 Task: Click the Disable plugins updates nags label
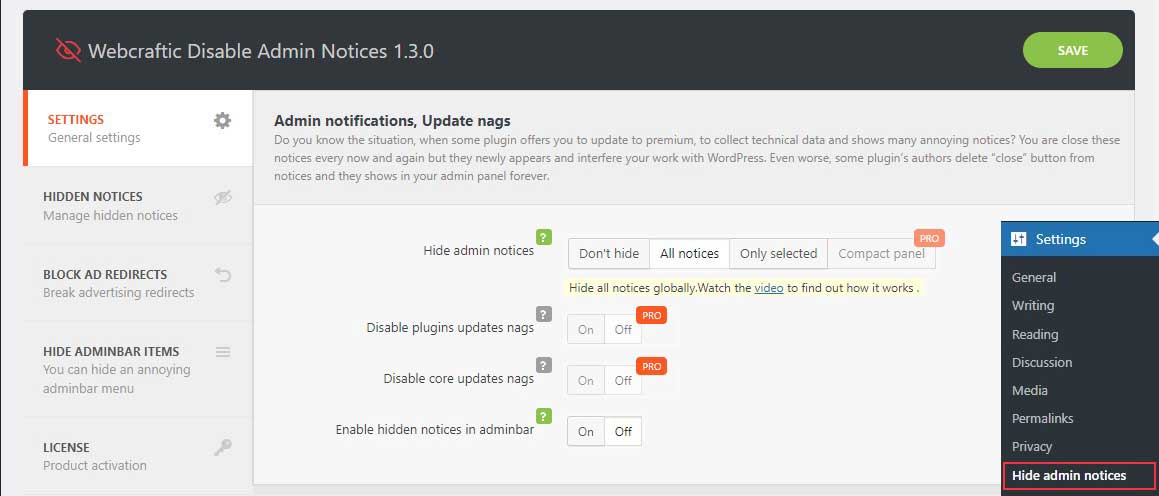coord(450,327)
